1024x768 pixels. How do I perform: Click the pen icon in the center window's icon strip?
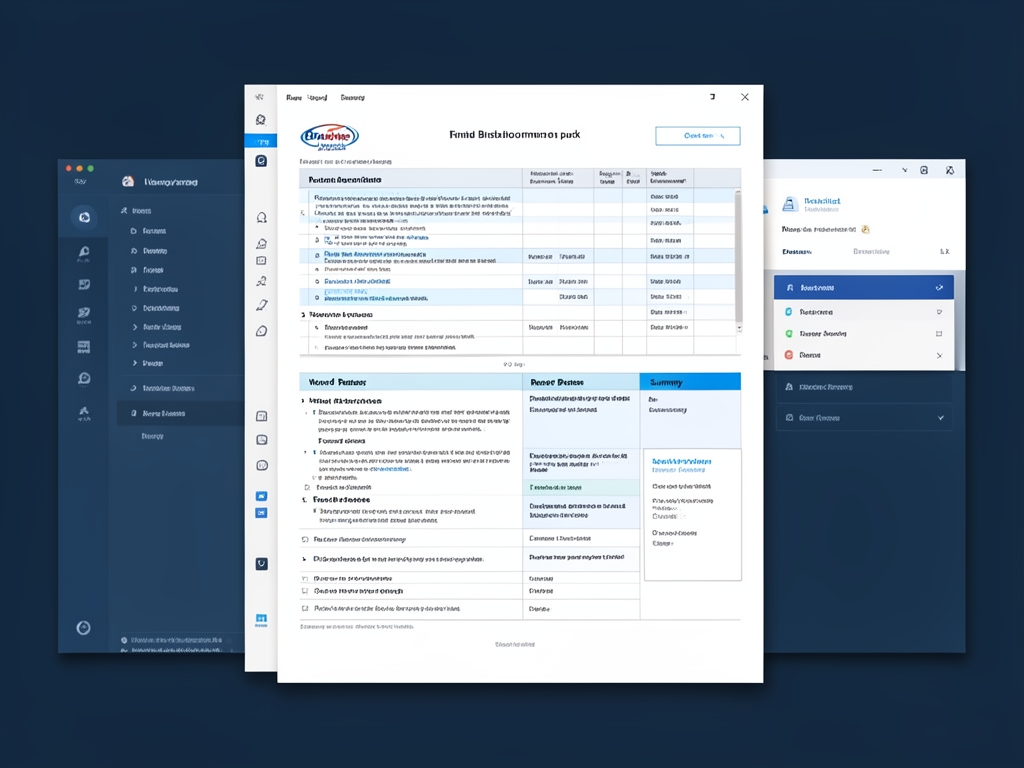pos(262,305)
